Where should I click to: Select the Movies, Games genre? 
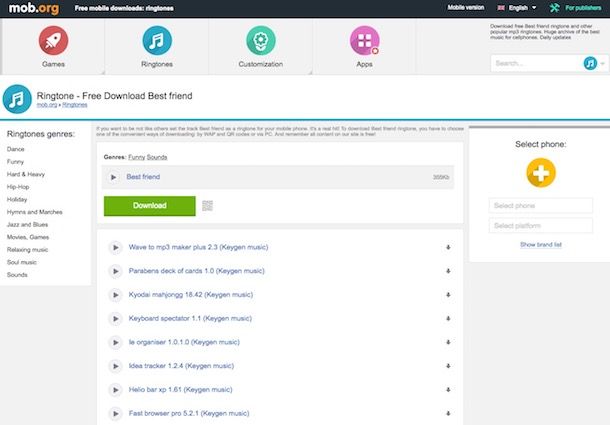[28, 237]
